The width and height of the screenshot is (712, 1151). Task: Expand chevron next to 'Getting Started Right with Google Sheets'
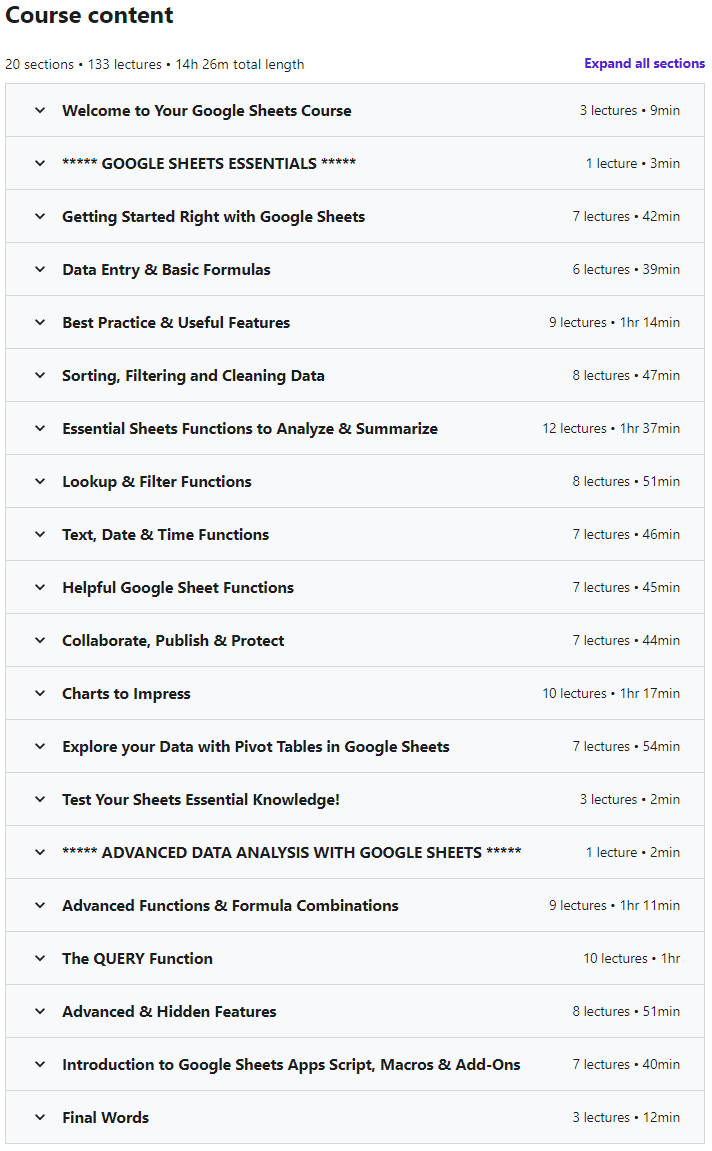pos(40,216)
